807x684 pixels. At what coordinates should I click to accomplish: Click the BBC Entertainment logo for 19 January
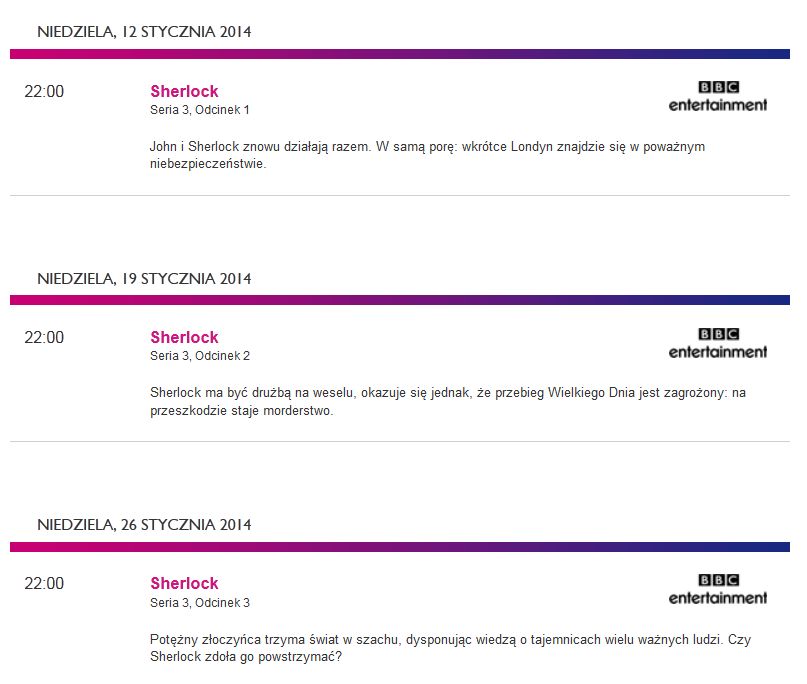[717, 342]
